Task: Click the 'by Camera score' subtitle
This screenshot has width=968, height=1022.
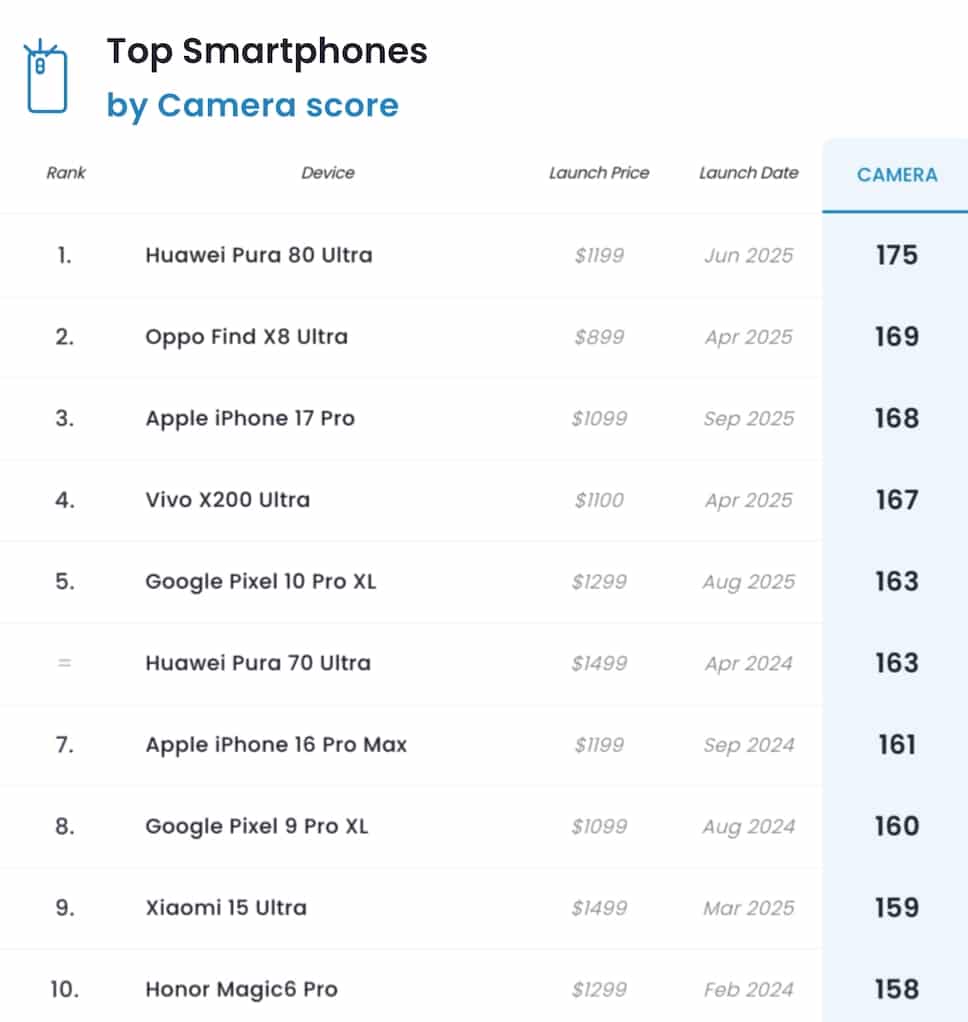Action: click(x=252, y=105)
